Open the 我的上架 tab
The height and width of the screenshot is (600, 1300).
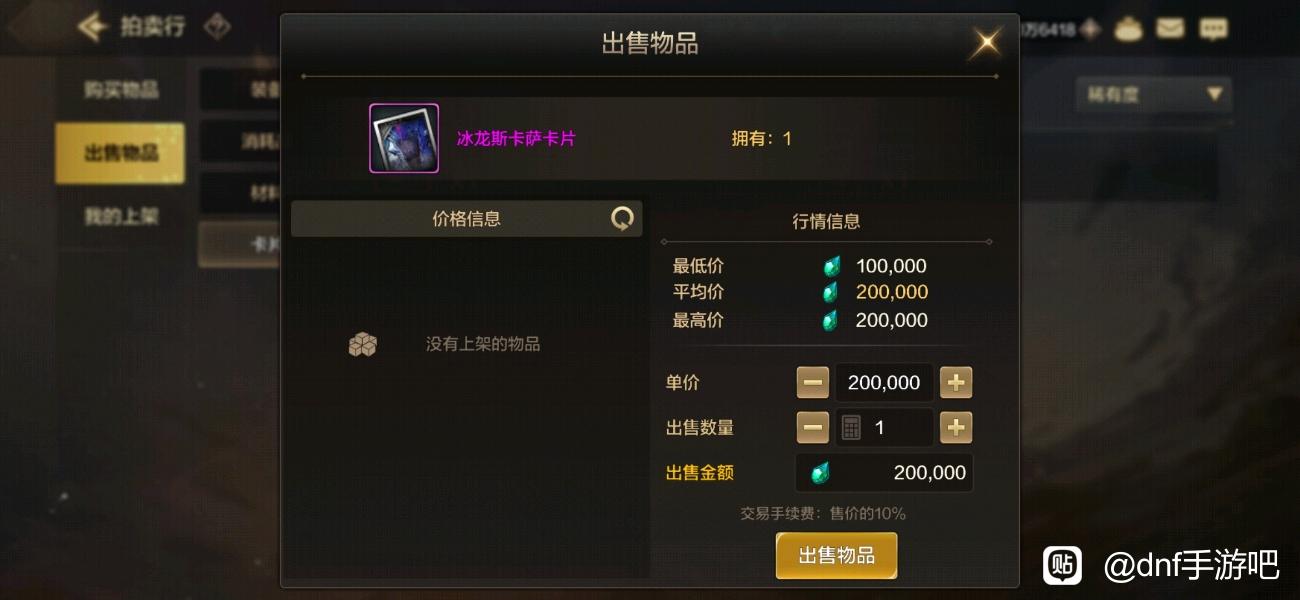coord(120,217)
